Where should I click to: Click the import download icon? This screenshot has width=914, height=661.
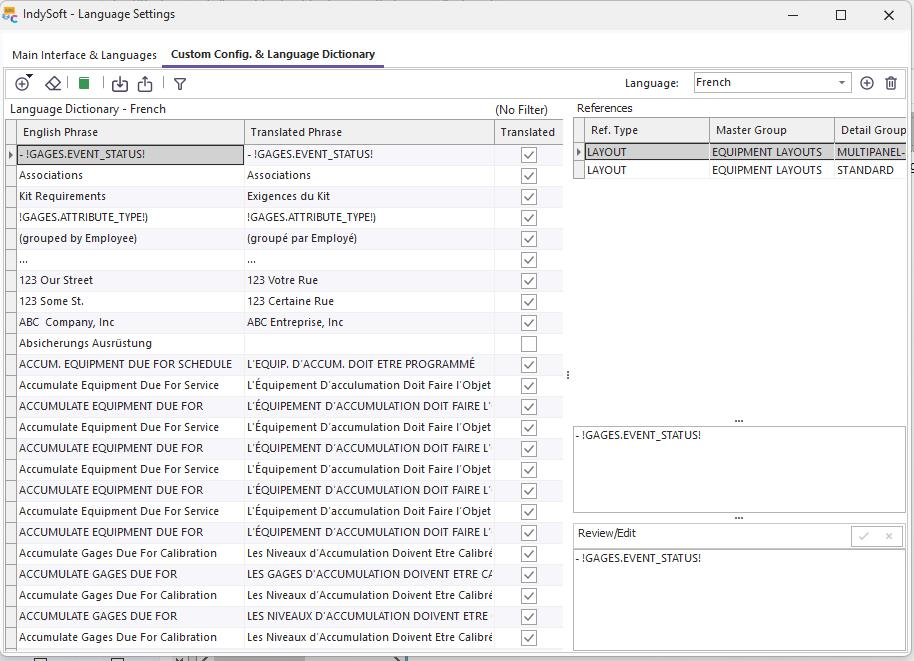[x=120, y=84]
